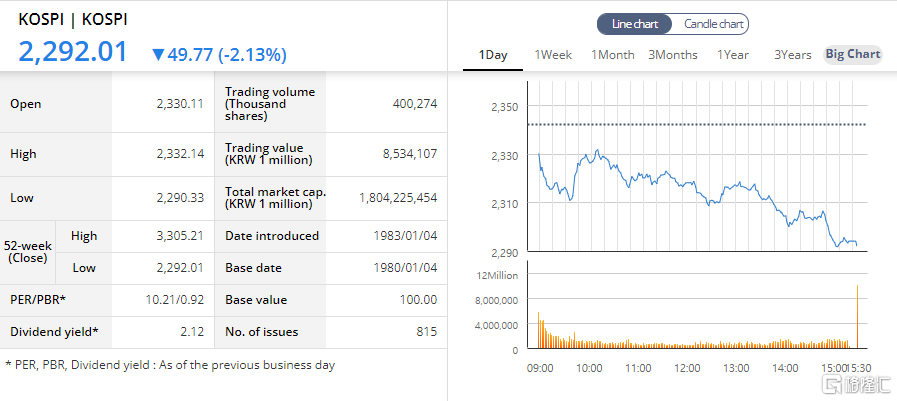Select the 1Month tab
The image size is (897, 401).
click(x=613, y=55)
